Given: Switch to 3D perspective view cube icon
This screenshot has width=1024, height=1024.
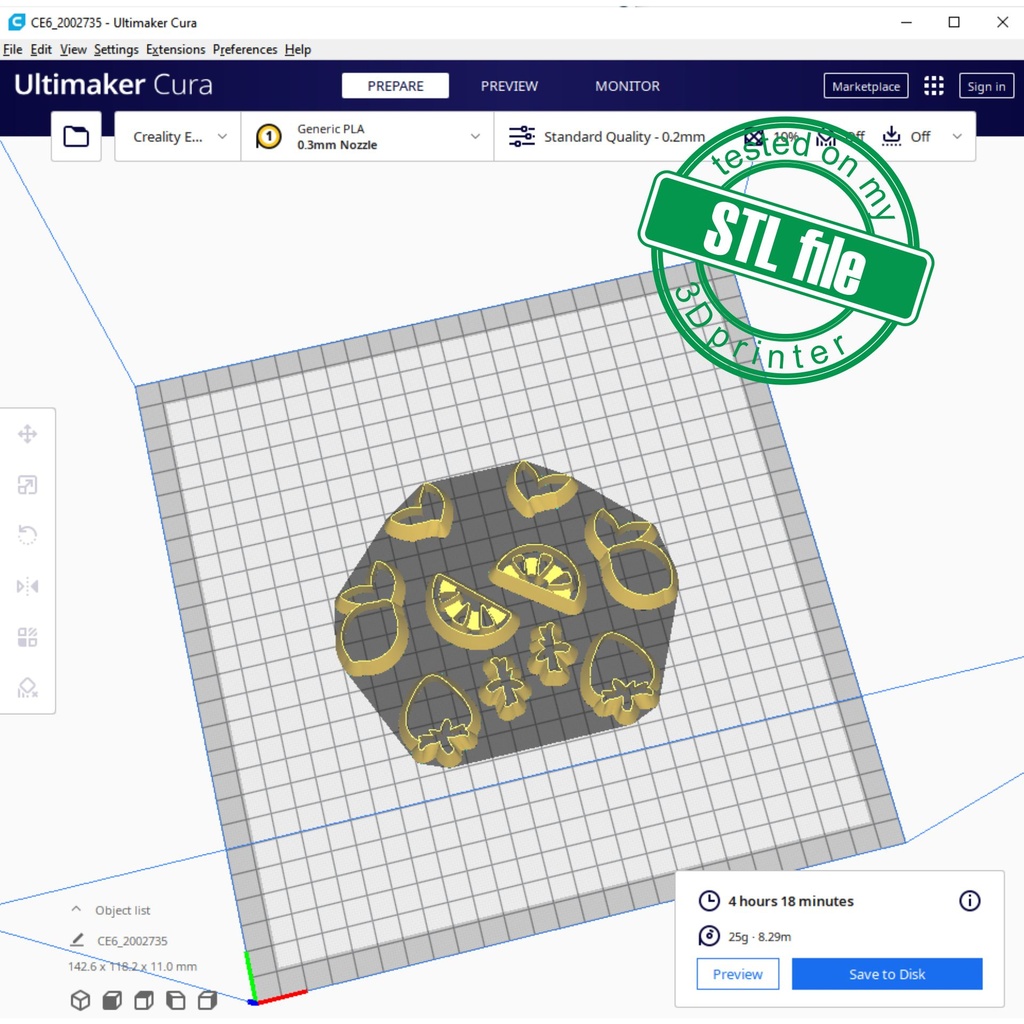Looking at the screenshot, I should click(x=80, y=1000).
